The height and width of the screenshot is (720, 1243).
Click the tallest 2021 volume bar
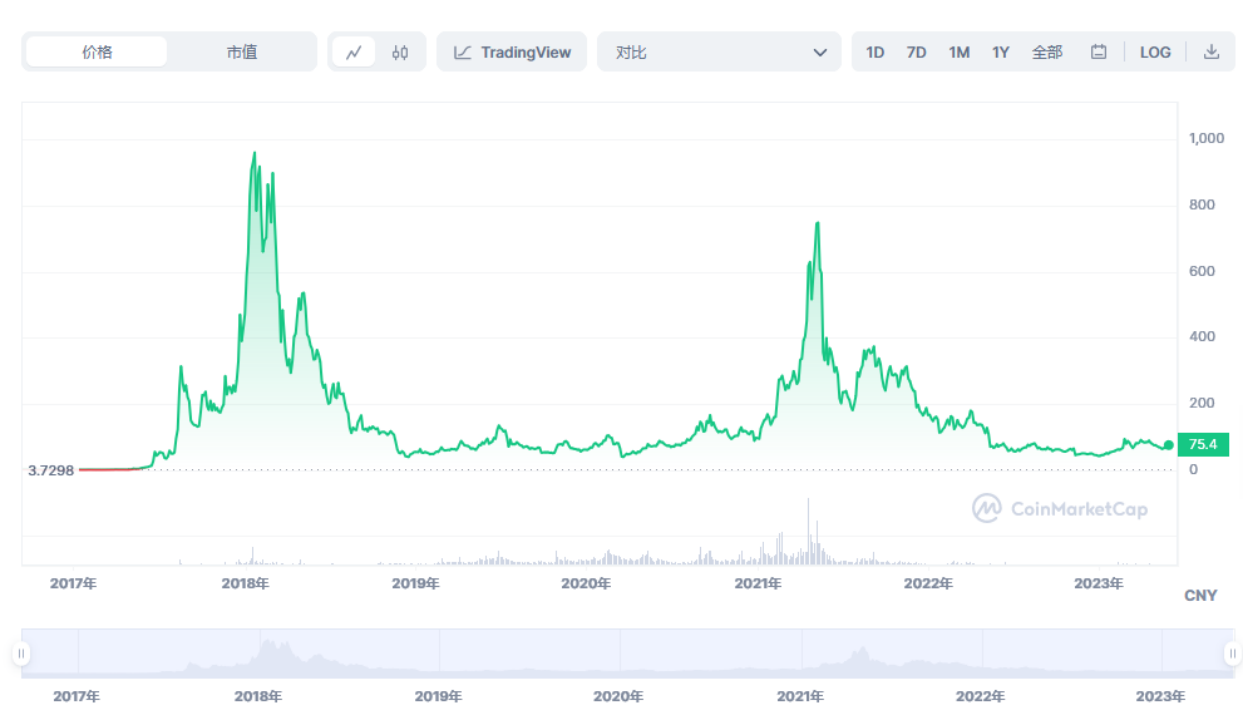click(x=808, y=532)
